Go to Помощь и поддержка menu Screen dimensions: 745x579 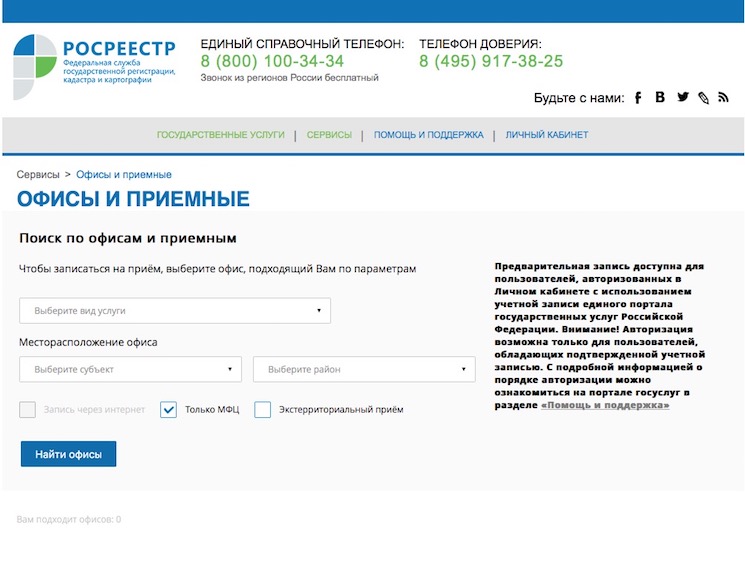coord(429,135)
